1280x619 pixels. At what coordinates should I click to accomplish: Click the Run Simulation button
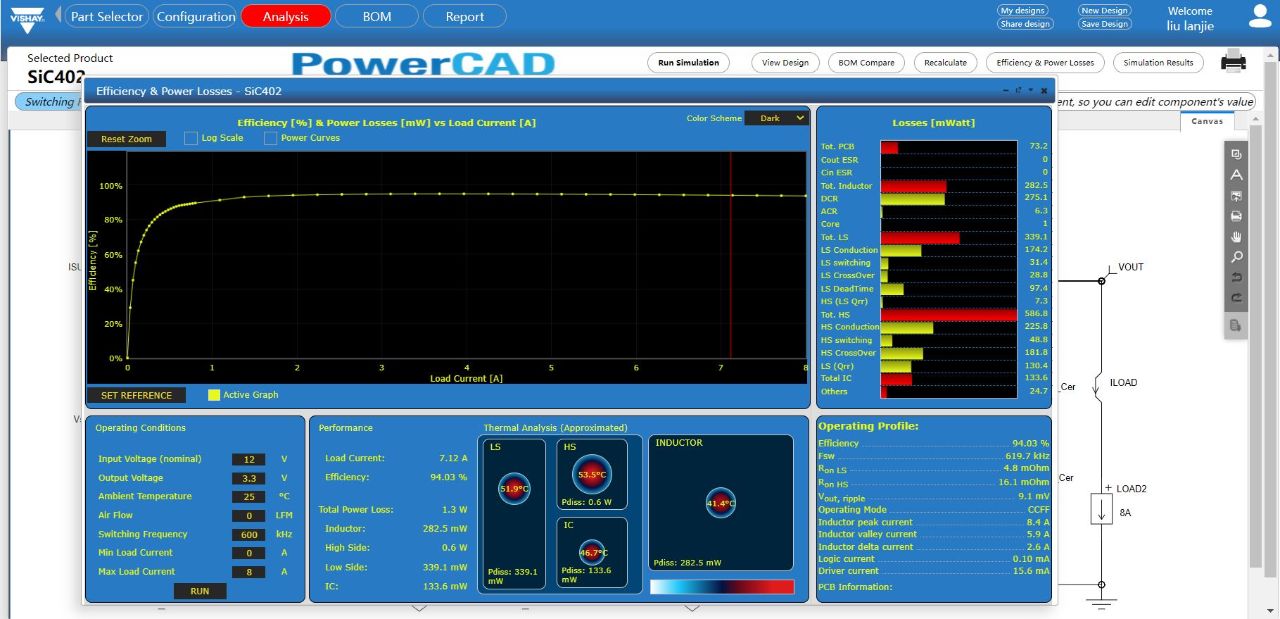[x=688, y=60]
